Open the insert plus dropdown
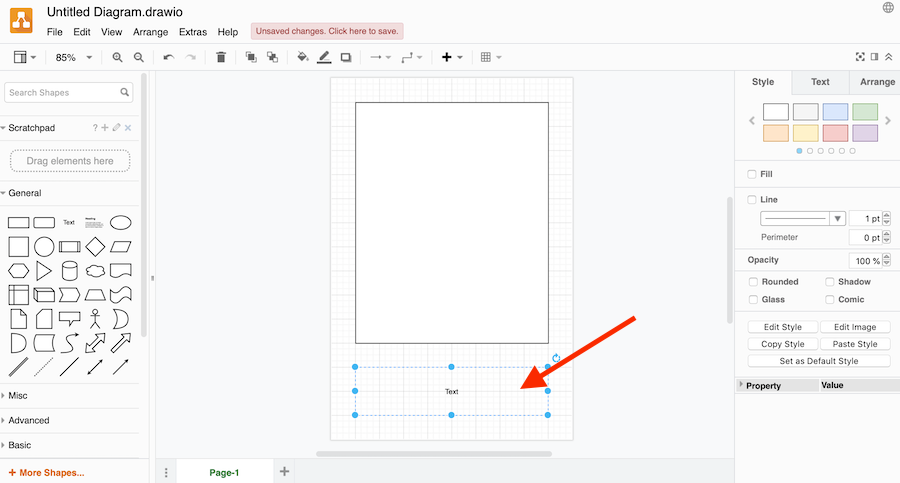Image resolution: width=900 pixels, height=483 pixels. [452, 57]
